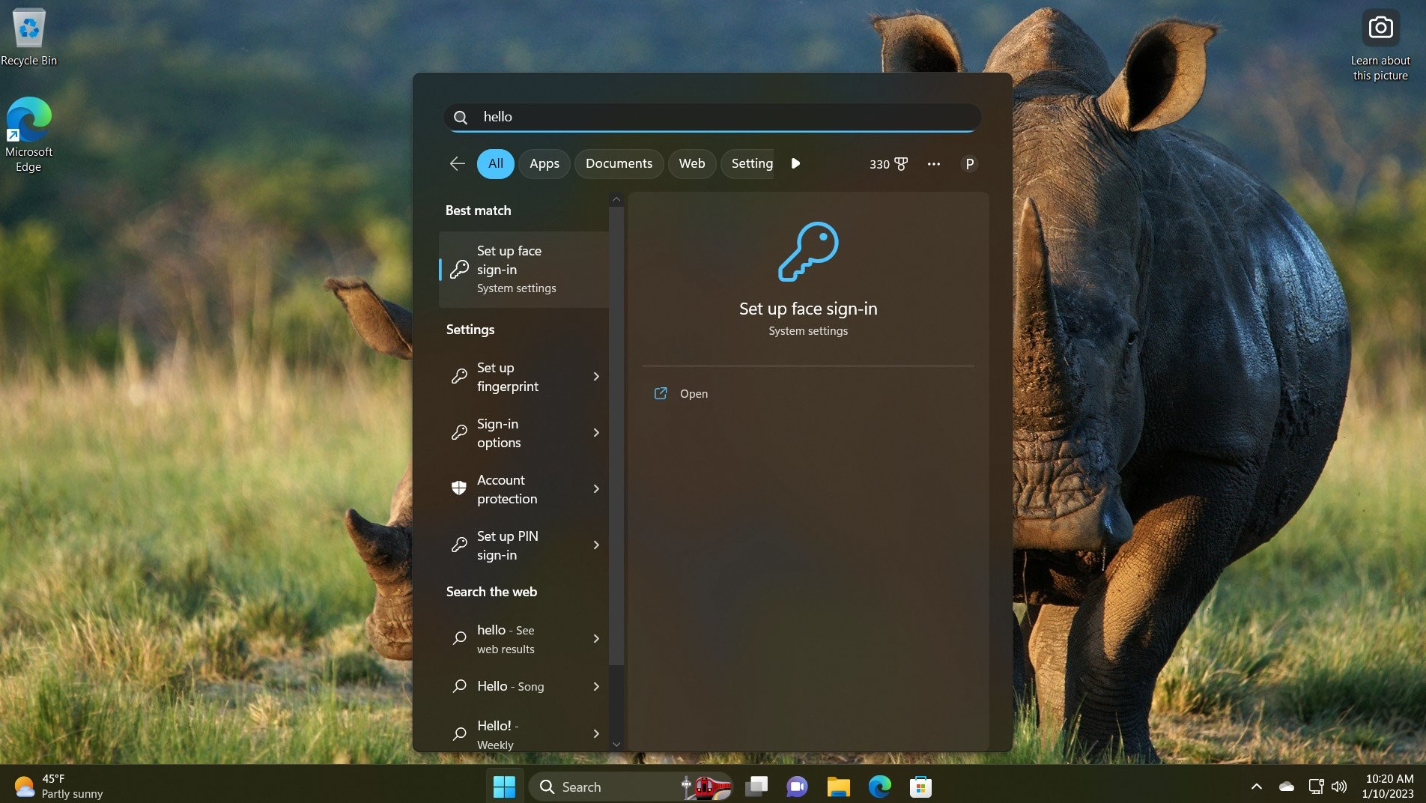Switch to the Apps filter tab

(544, 164)
